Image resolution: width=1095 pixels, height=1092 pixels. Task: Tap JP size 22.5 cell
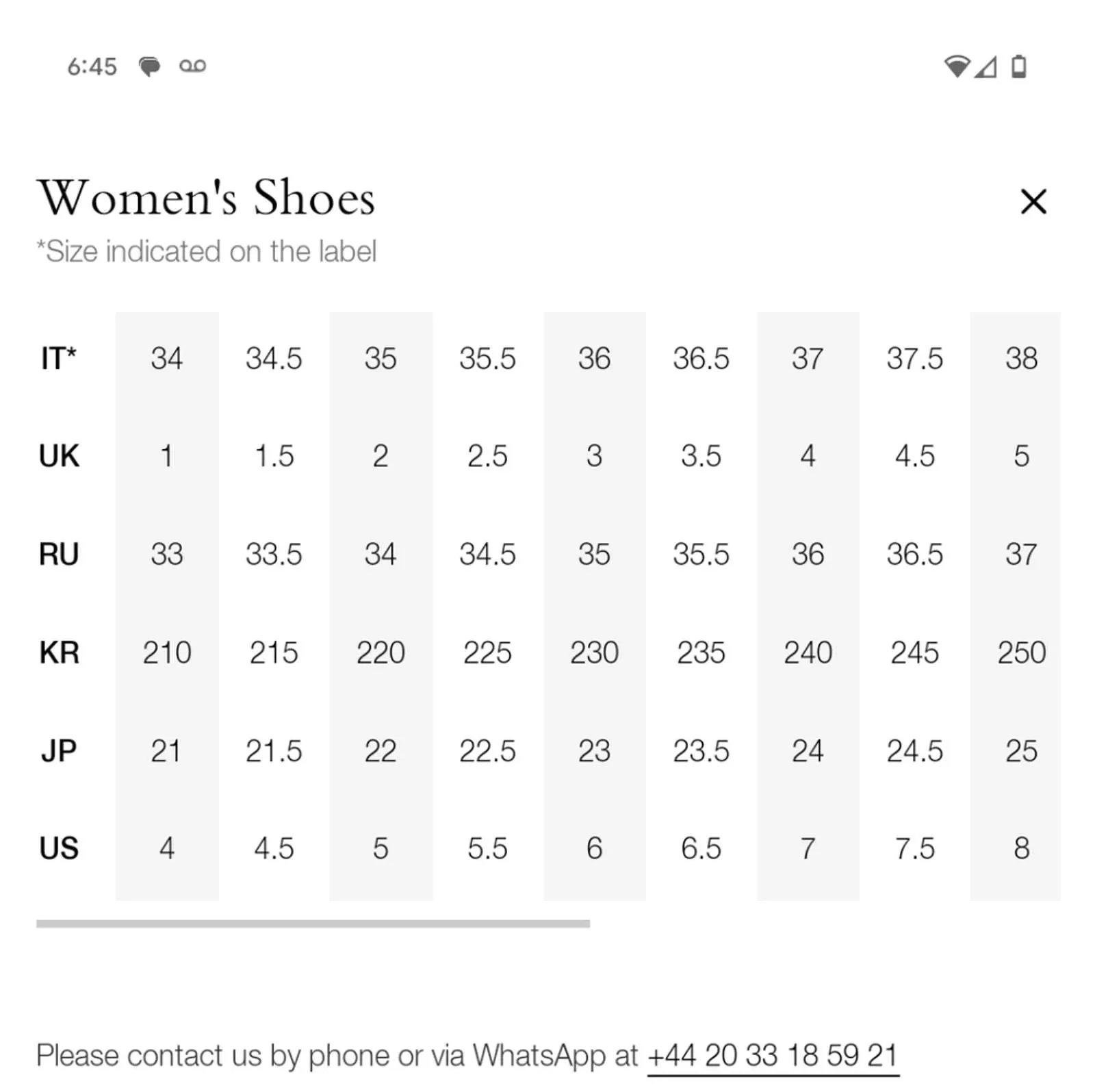click(487, 750)
